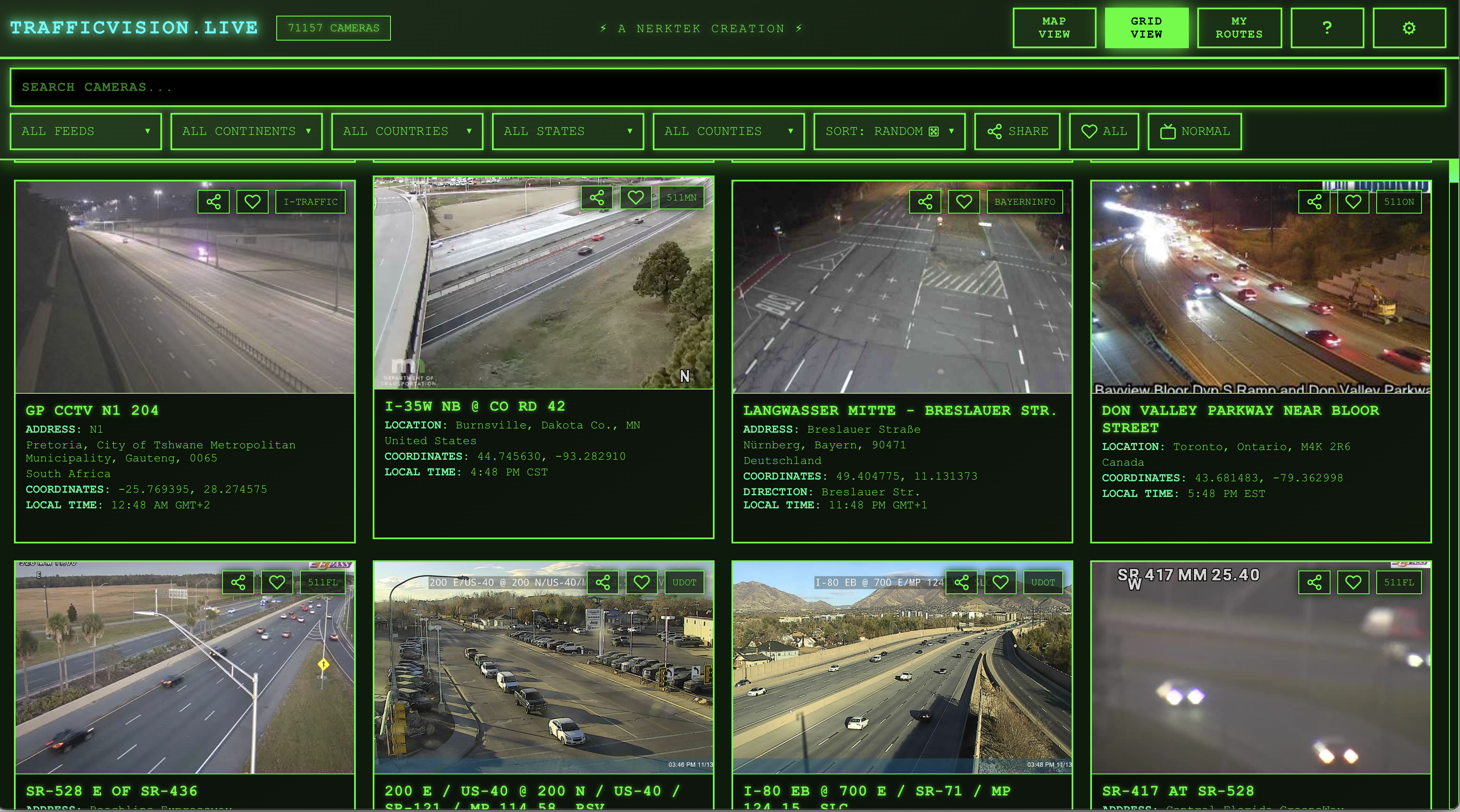View the 71157 CAMERAS counter badge
The width and height of the screenshot is (1460, 812).
333,27
